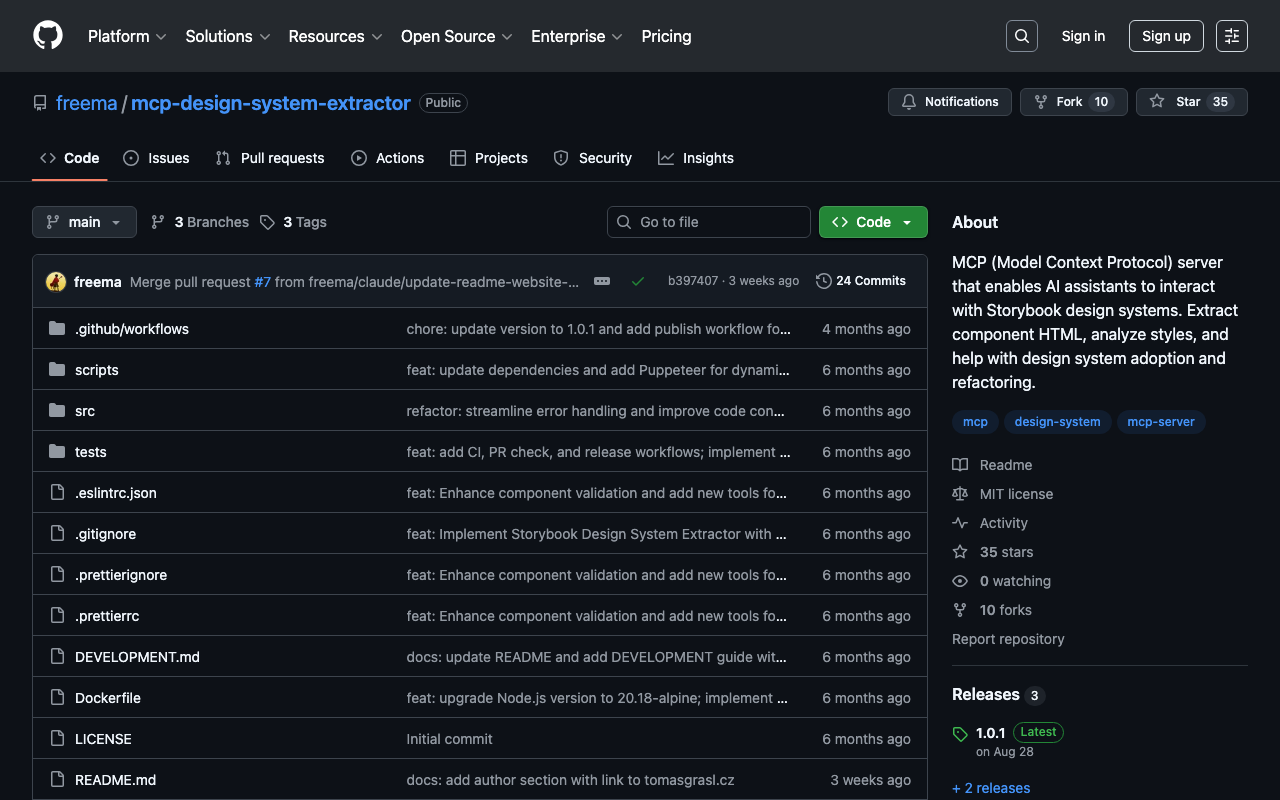1280x800 pixels.
Task: Open the appearance settings icon in header
Action: [1231, 36]
